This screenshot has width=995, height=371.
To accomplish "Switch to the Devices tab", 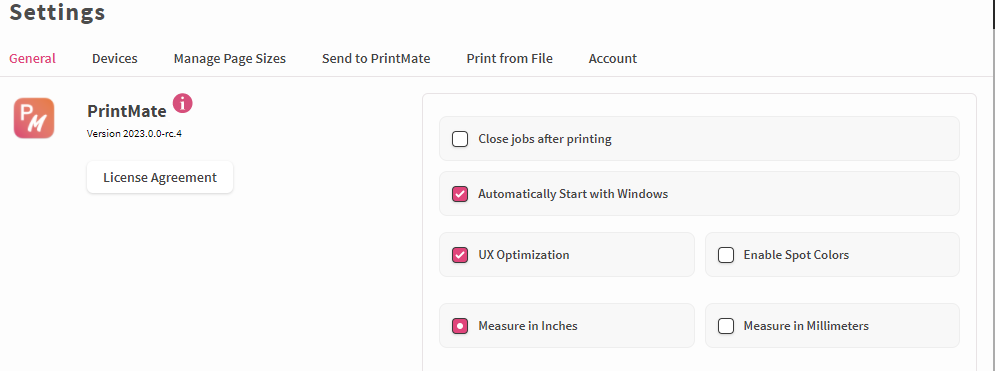I will (115, 58).
